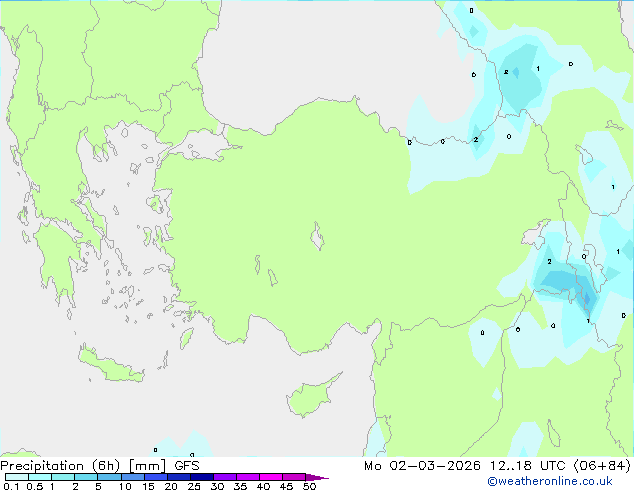Pick the 10–15 mm legend color box
The width and height of the screenshot is (634, 490).
pyautogui.click(x=132, y=477)
